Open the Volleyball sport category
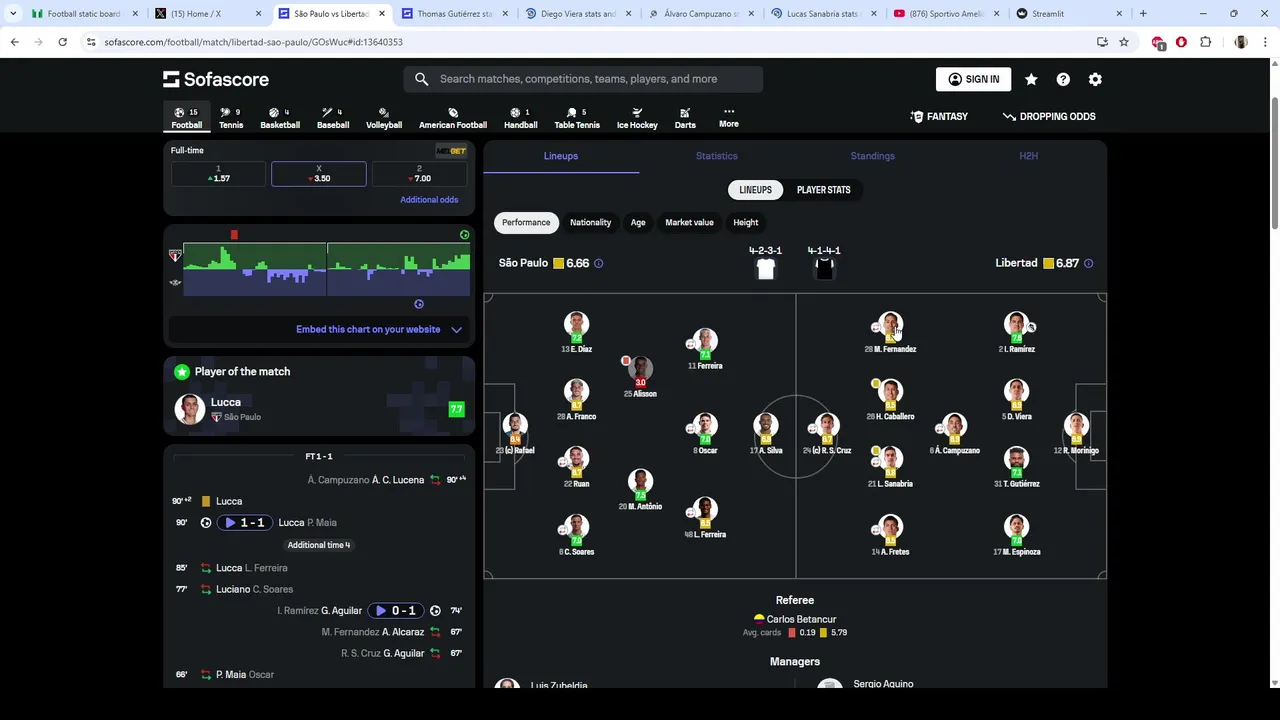Viewport: 1280px width, 720px height. [384, 118]
